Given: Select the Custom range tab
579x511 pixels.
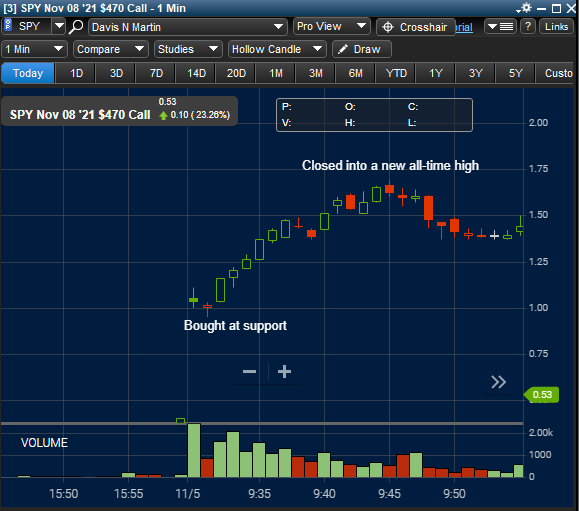Looking at the screenshot, I should [x=555, y=73].
